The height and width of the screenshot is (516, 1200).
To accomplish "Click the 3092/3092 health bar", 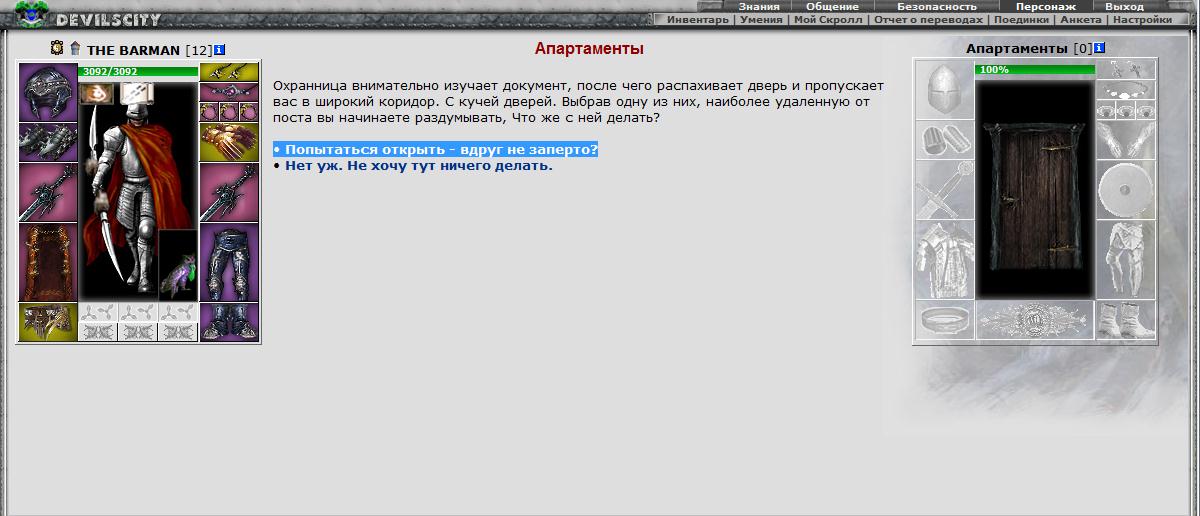I will 138,72.
